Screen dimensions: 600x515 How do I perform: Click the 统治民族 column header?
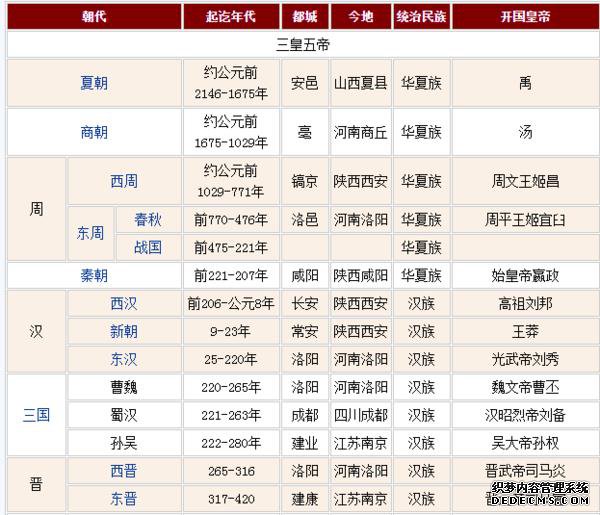422,16
